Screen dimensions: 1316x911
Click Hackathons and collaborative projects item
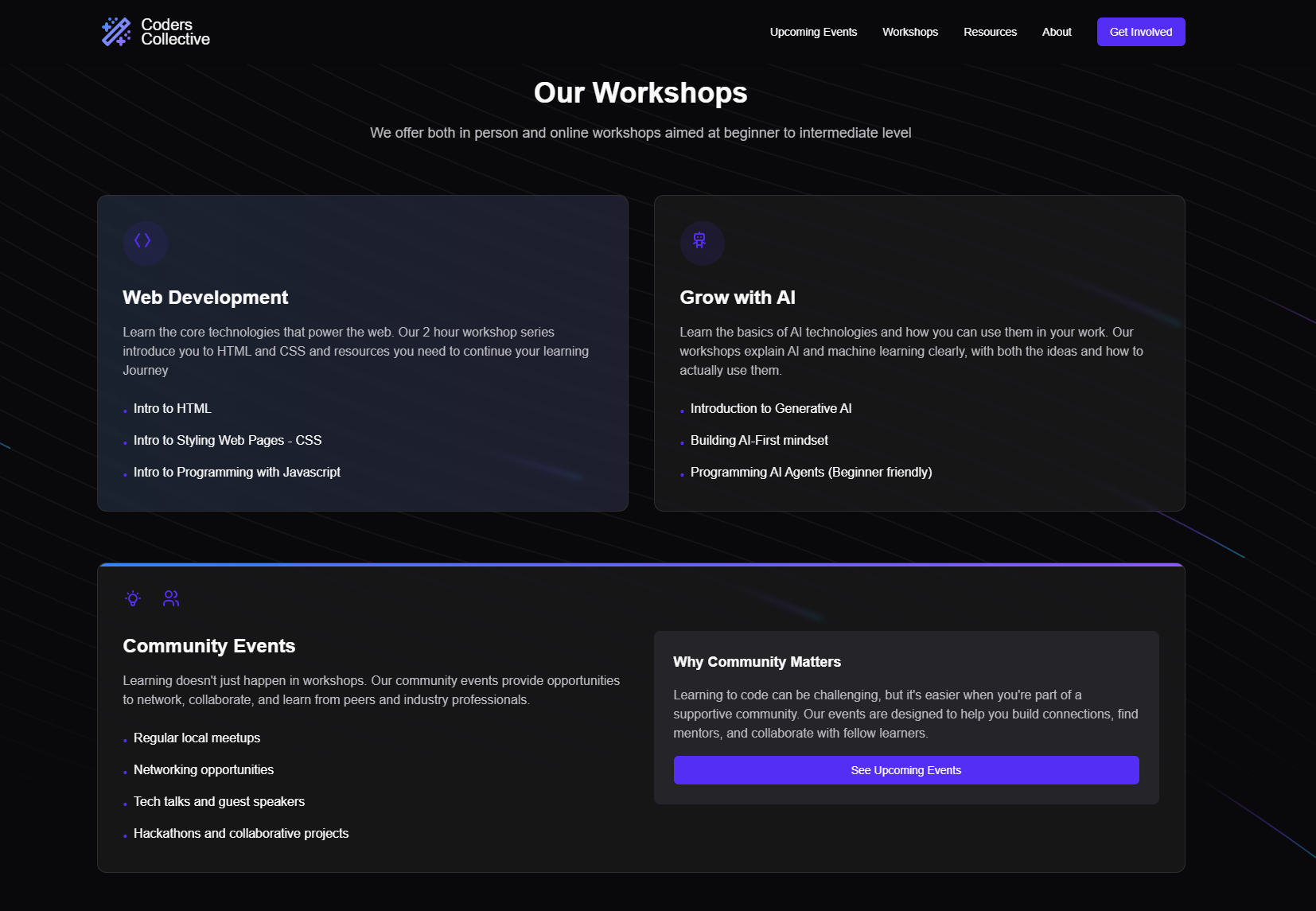[x=241, y=833]
